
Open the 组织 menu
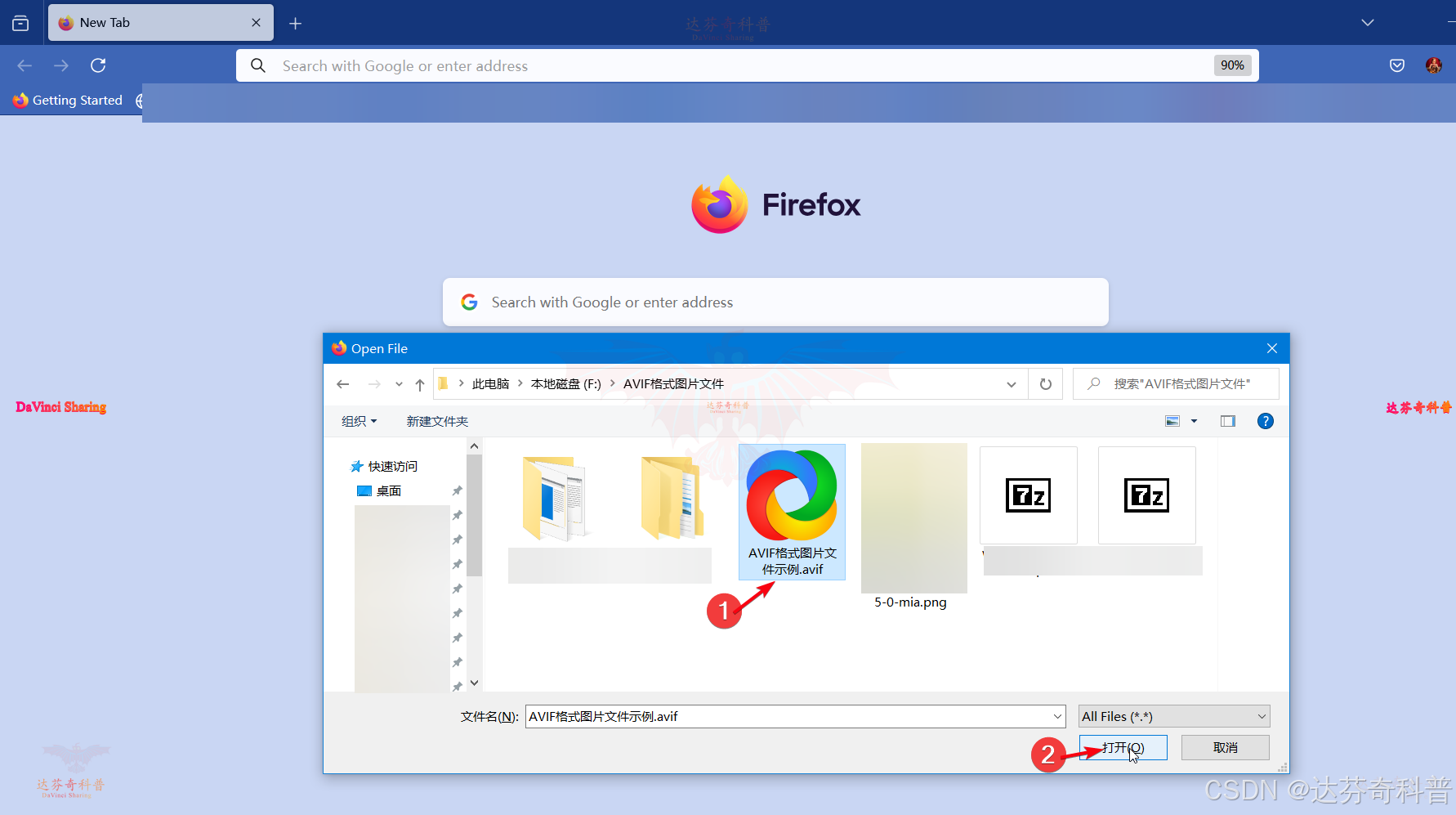click(x=359, y=422)
